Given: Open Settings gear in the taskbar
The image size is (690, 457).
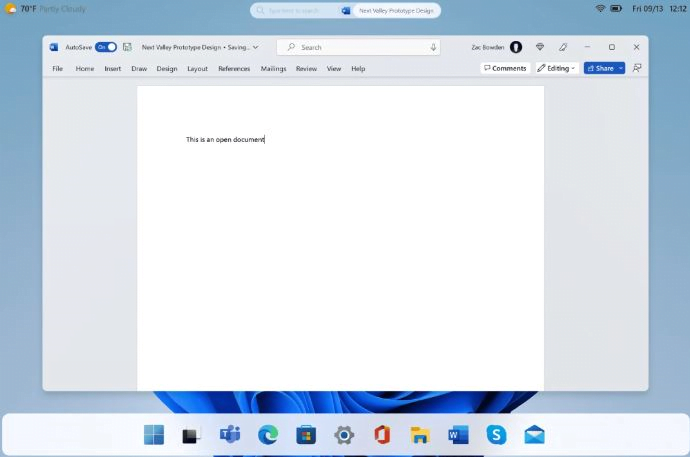Looking at the screenshot, I should pos(344,435).
